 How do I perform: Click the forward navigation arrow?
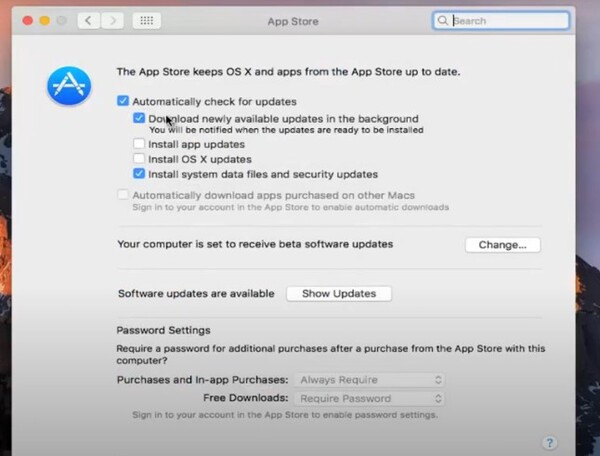click(x=112, y=21)
